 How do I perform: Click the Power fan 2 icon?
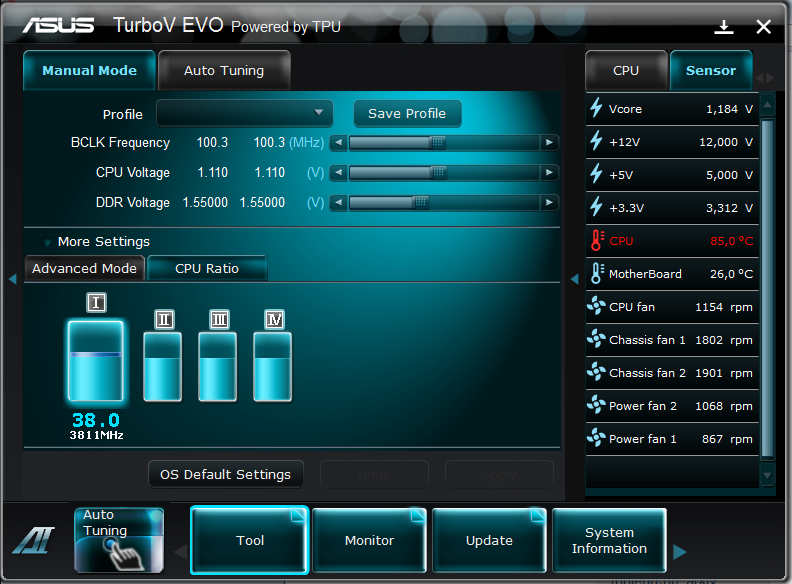pyautogui.click(x=597, y=404)
